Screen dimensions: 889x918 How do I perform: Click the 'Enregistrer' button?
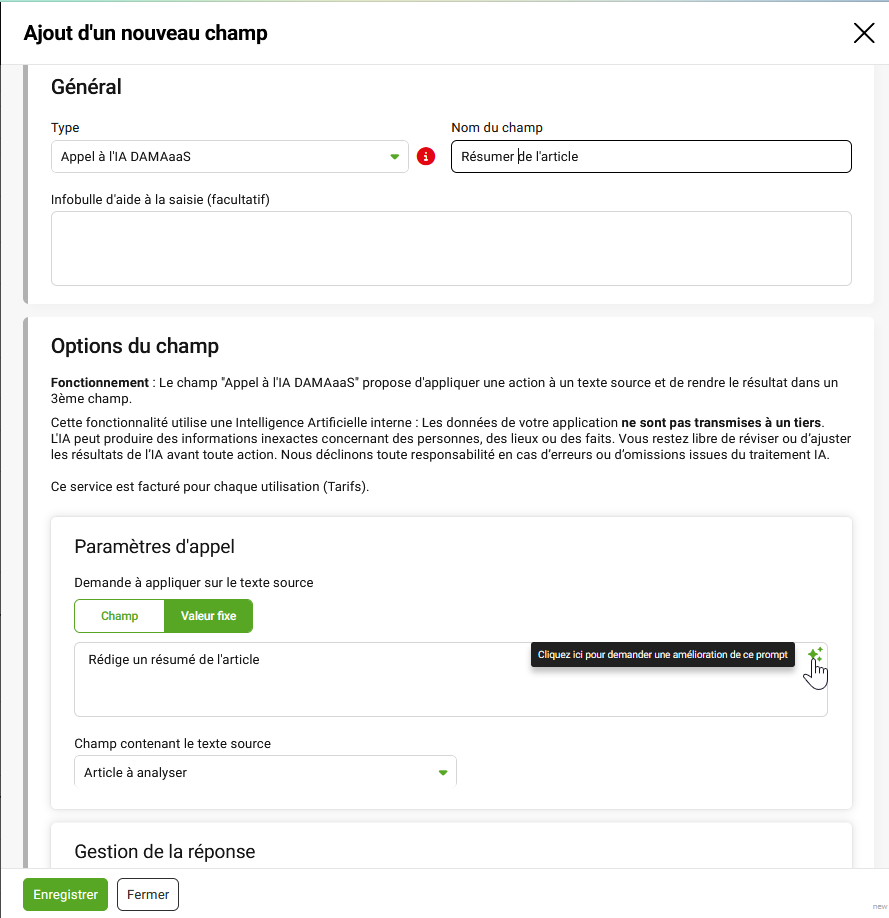[x=66, y=895]
